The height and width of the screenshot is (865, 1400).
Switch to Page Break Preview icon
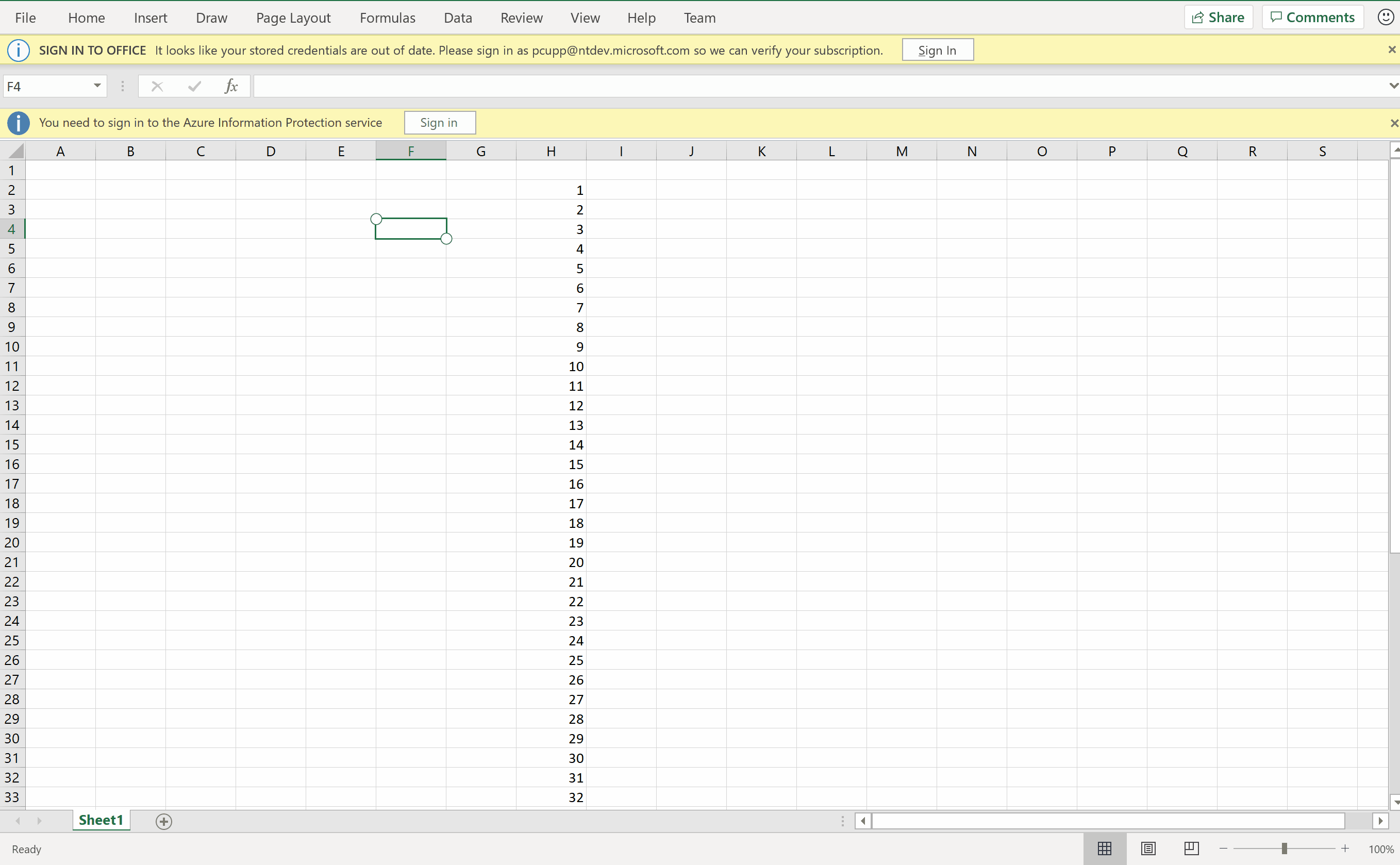pos(1191,849)
